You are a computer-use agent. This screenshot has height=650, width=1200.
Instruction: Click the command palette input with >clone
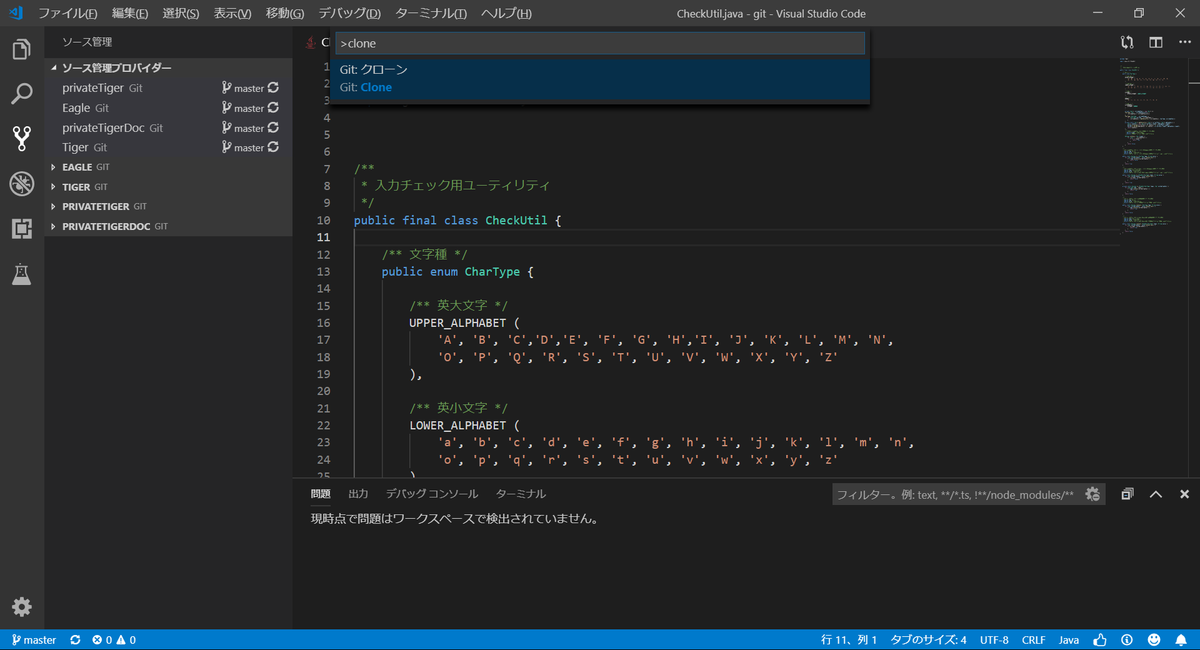[600, 44]
